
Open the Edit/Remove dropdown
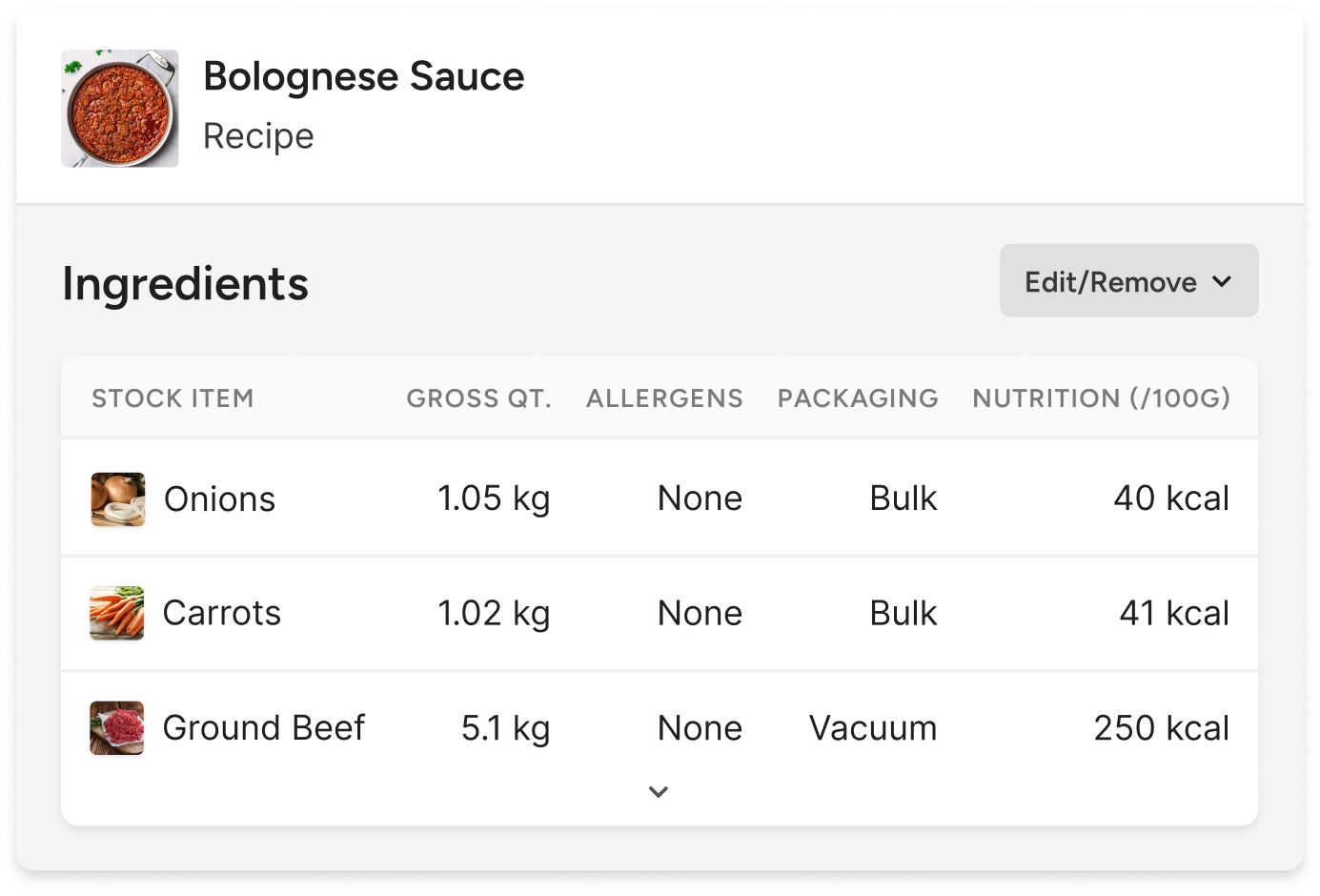[1128, 281]
